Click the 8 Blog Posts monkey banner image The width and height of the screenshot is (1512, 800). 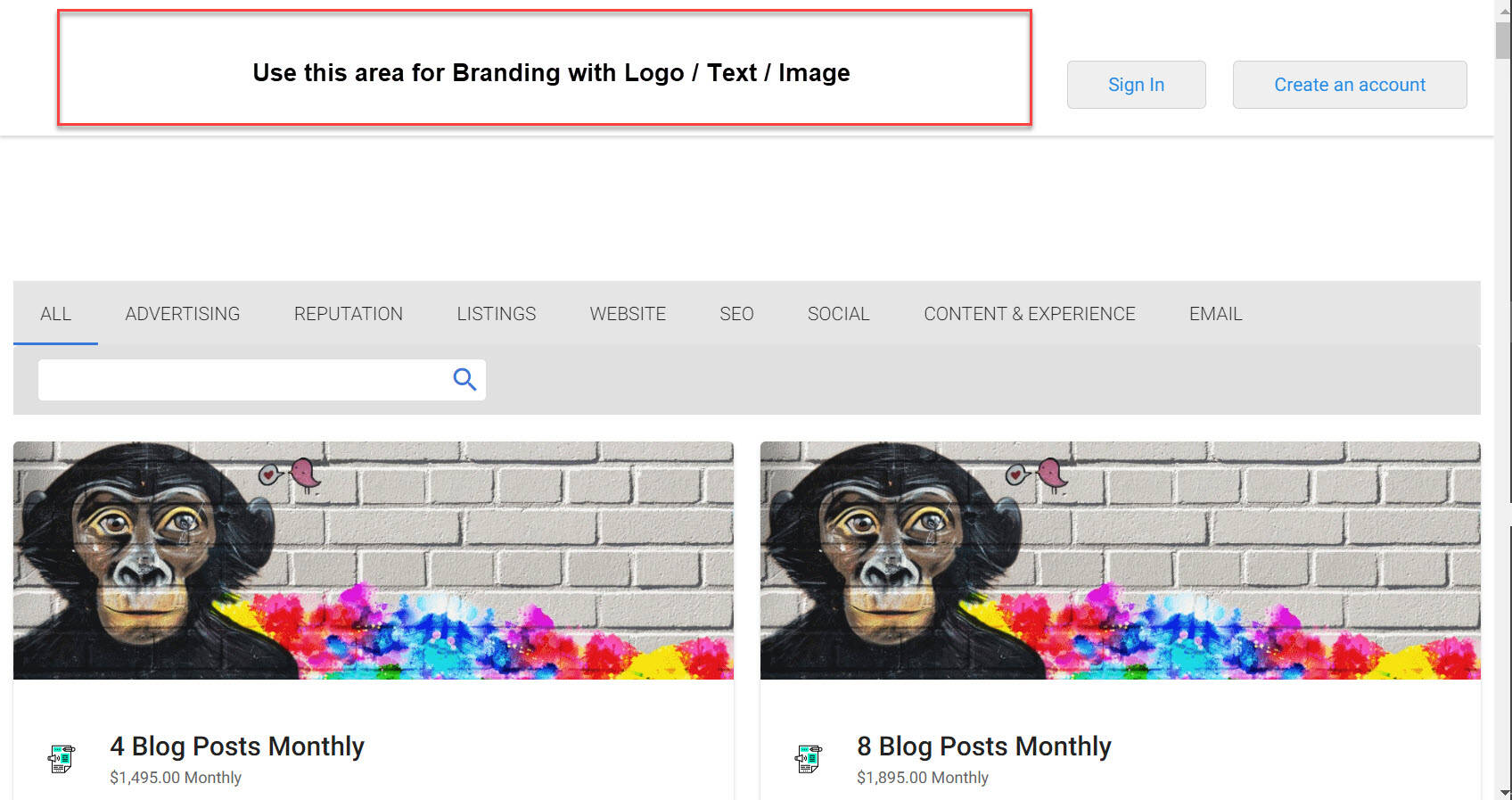pyautogui.click(x=1121, y=560)
